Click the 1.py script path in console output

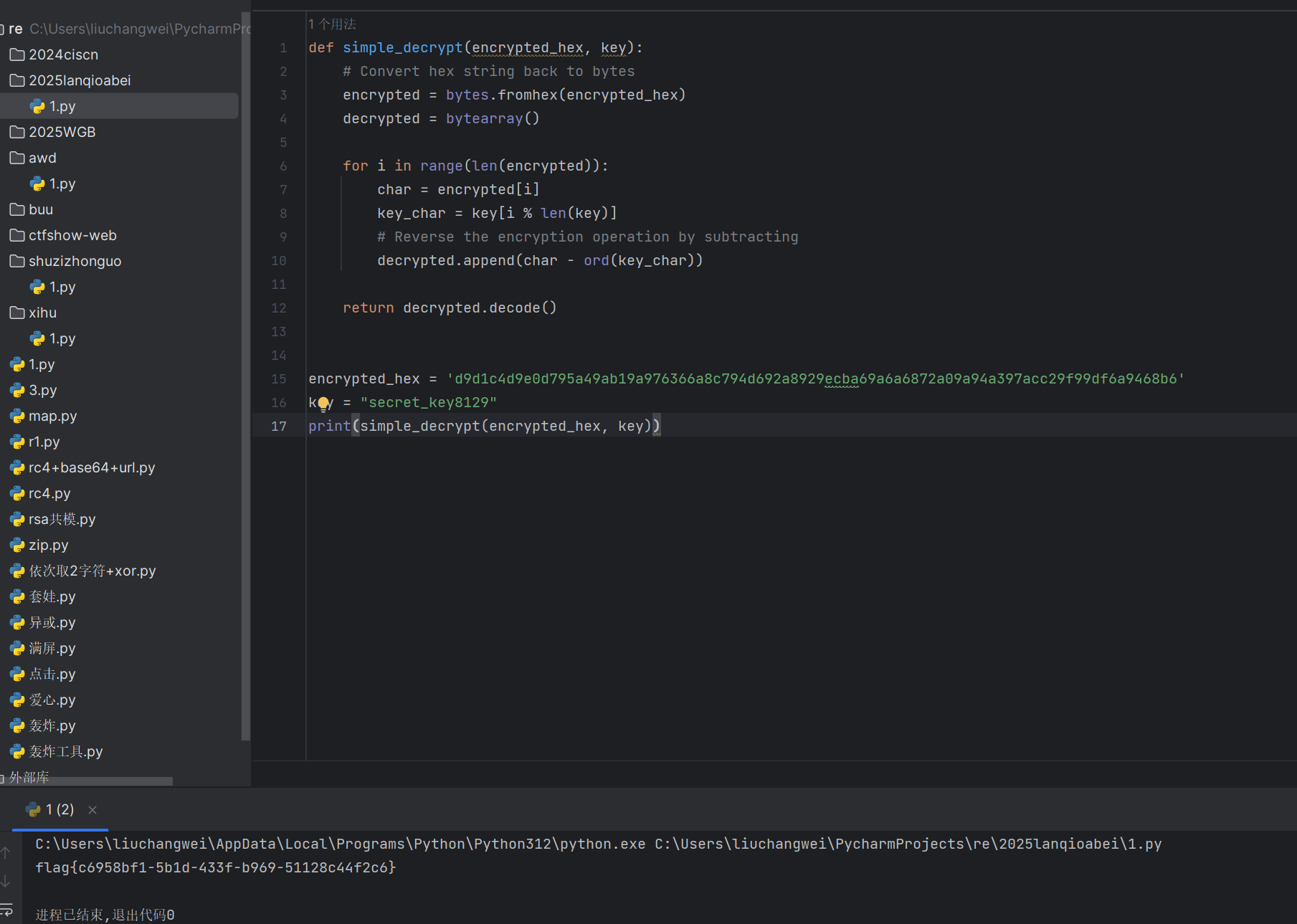point(908,844)
